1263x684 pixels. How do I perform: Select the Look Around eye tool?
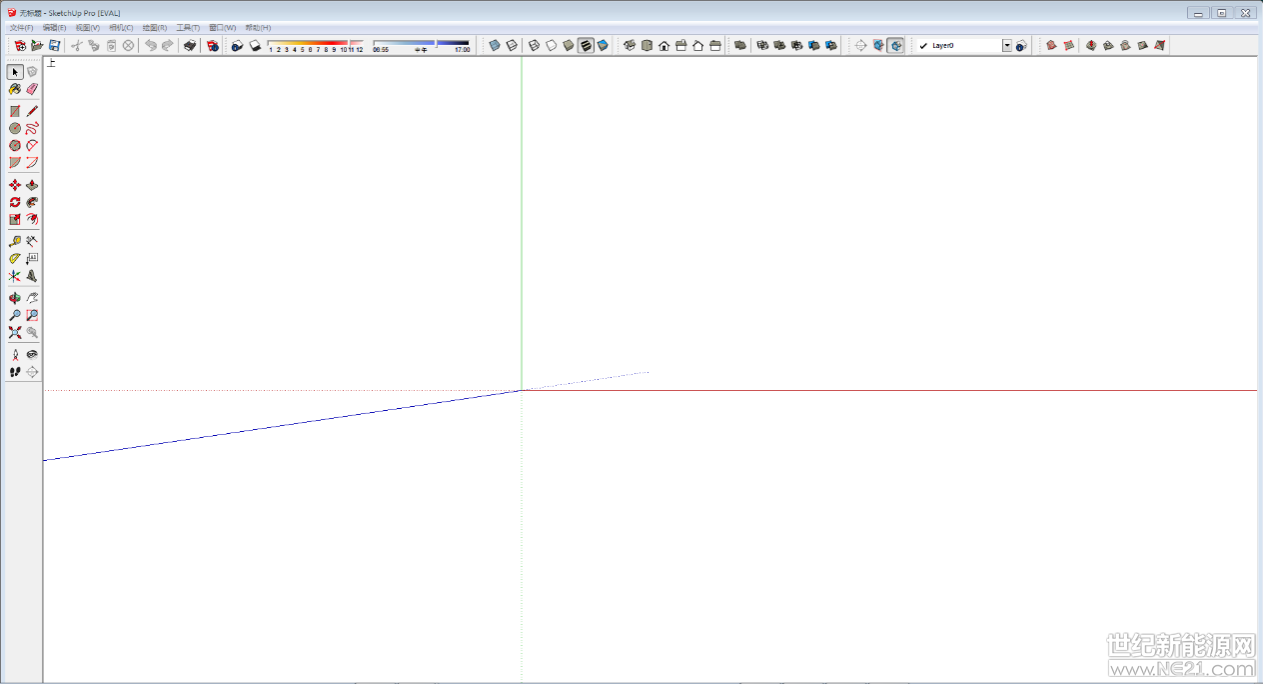[x=32, y=354]
